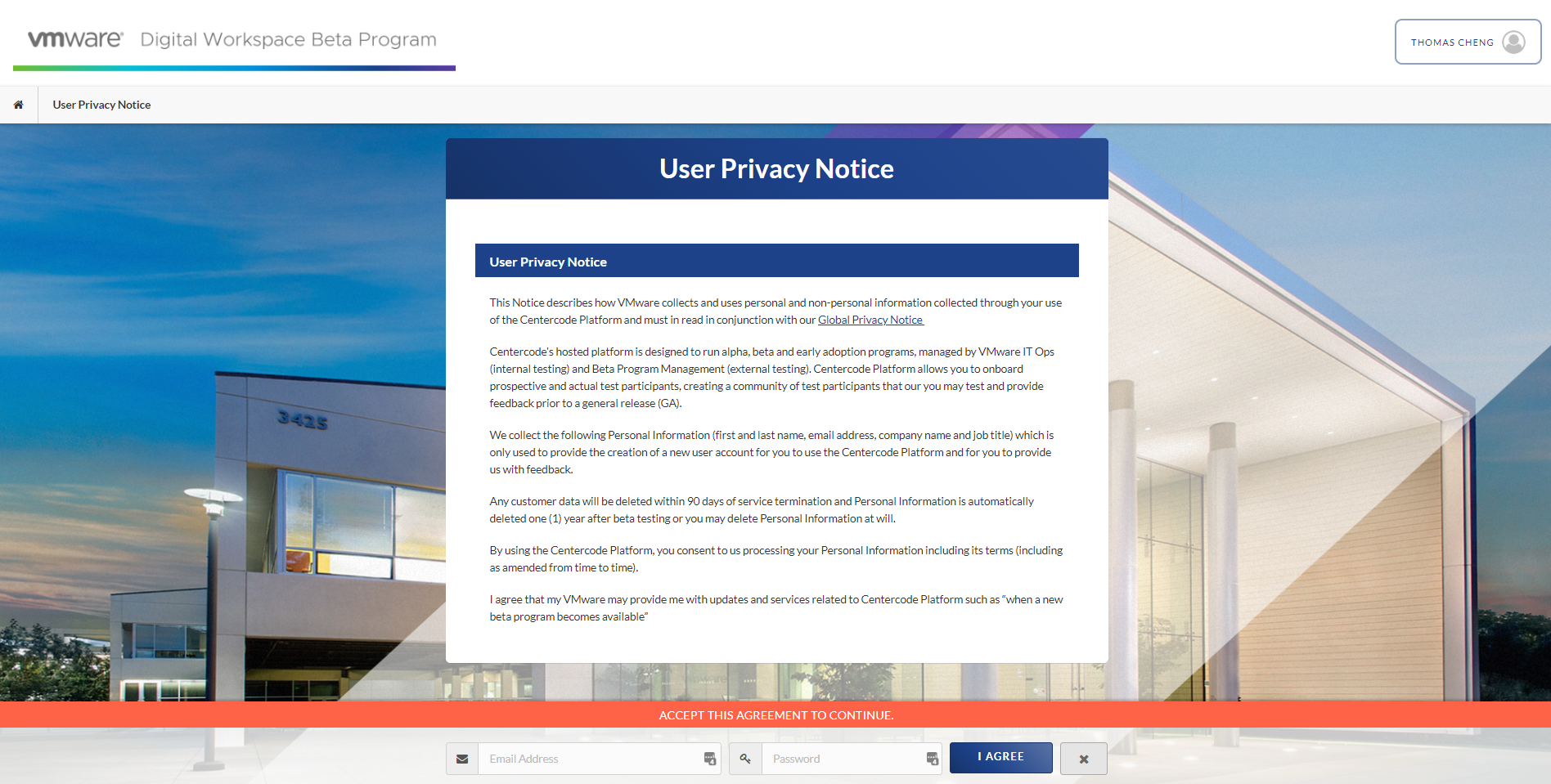
Task: Click the User Privacy Notice section header bar
Action: [x=776, y=261]
